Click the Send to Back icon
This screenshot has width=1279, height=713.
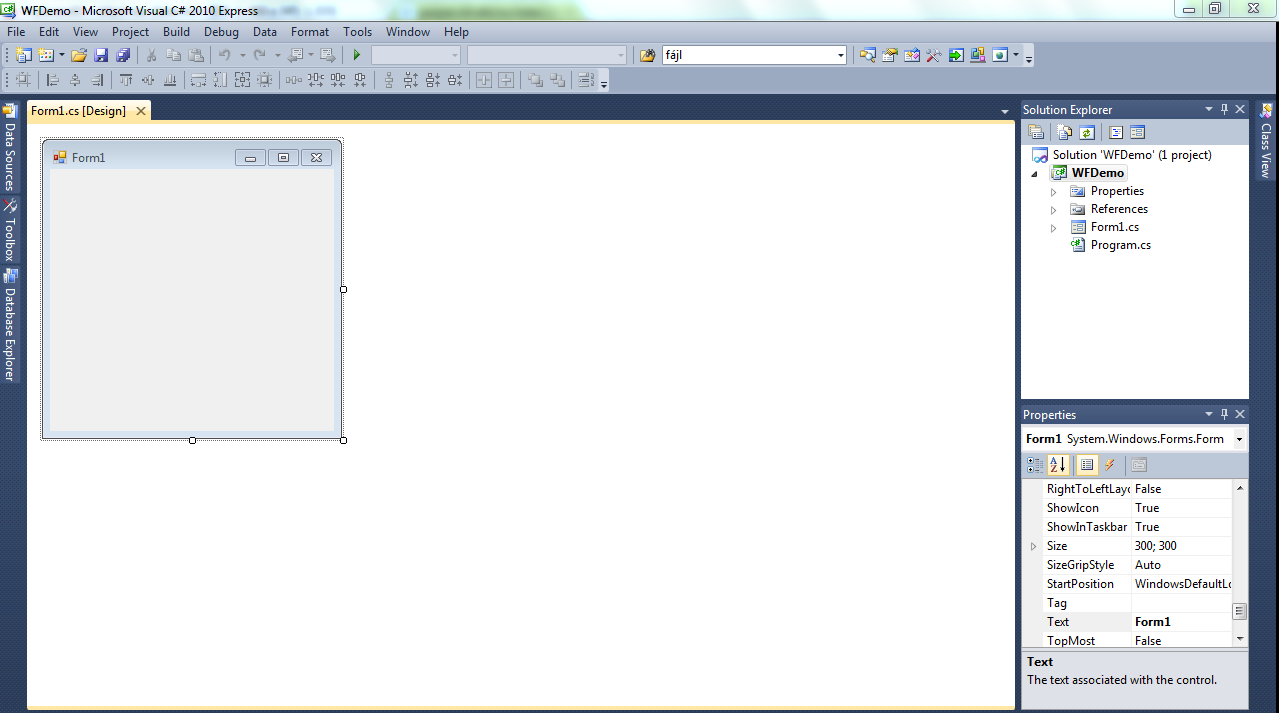557,80
